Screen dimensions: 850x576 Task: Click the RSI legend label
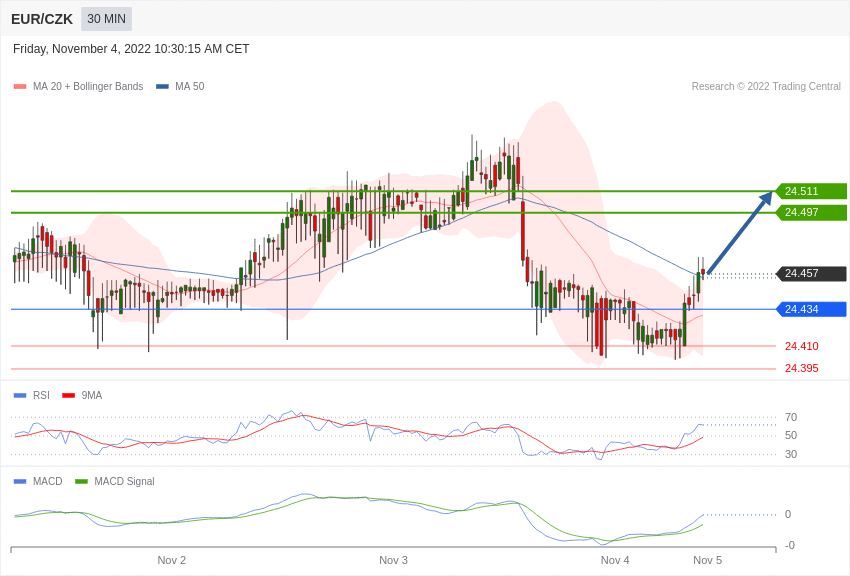tap(41, 396)
